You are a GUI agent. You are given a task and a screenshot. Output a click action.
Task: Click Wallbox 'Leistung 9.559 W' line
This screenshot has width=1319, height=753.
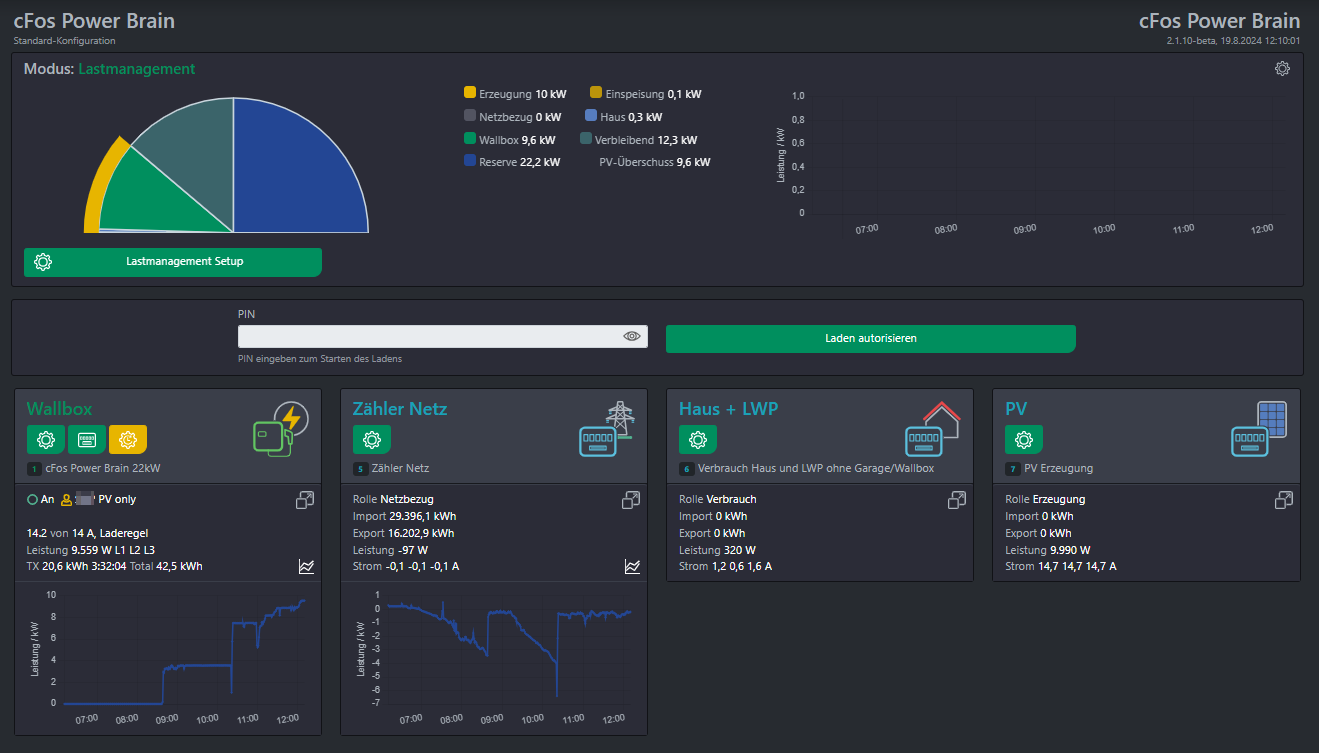click(x=90, y=550)
